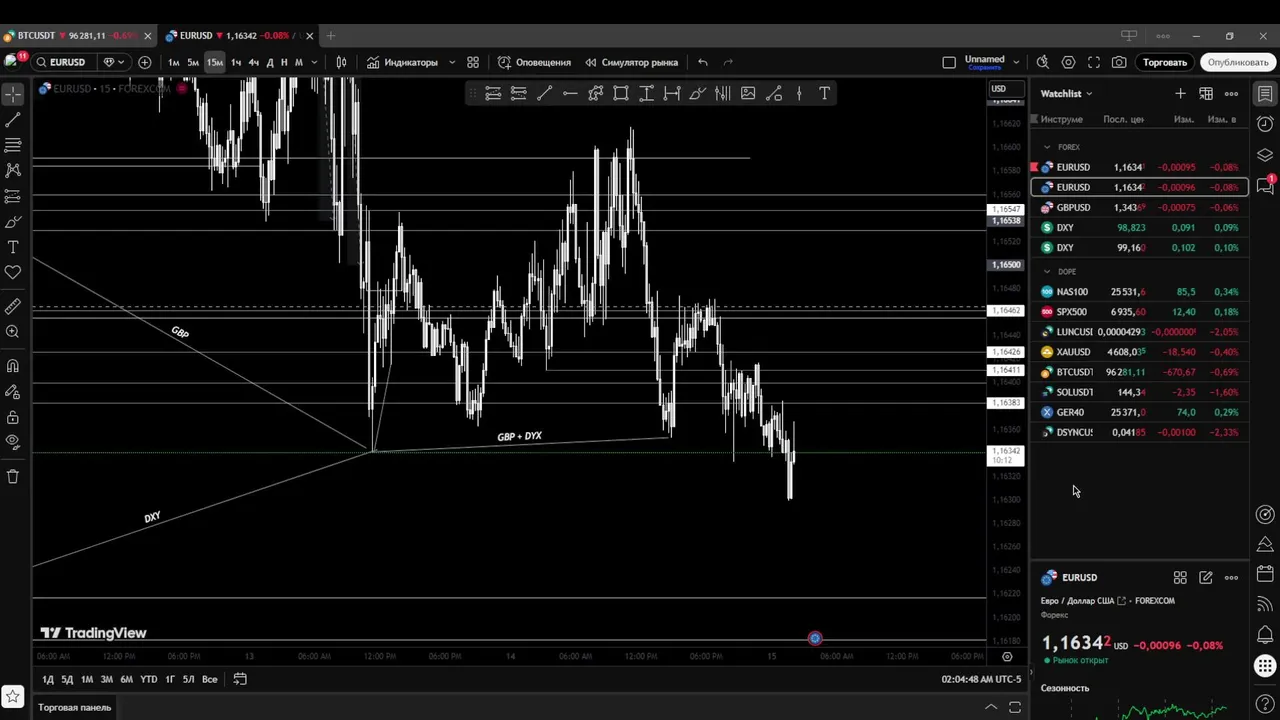Screen dimensions: 1280x720
Task: Collapse the FOREX watchlist section
Action: click(1047, 147)
